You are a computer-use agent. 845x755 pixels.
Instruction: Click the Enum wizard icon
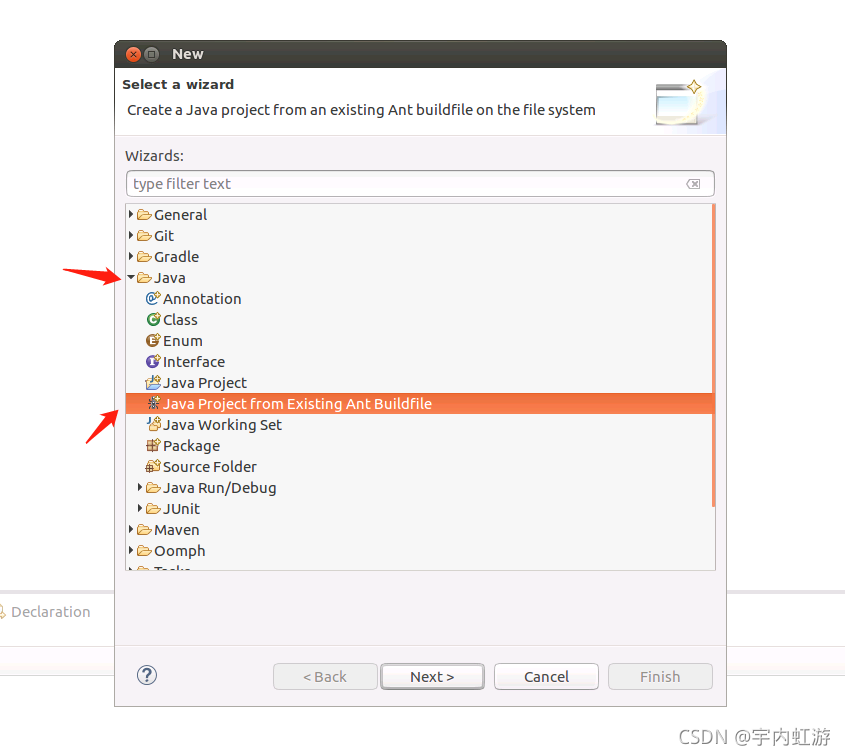click(x=153, y=340)
